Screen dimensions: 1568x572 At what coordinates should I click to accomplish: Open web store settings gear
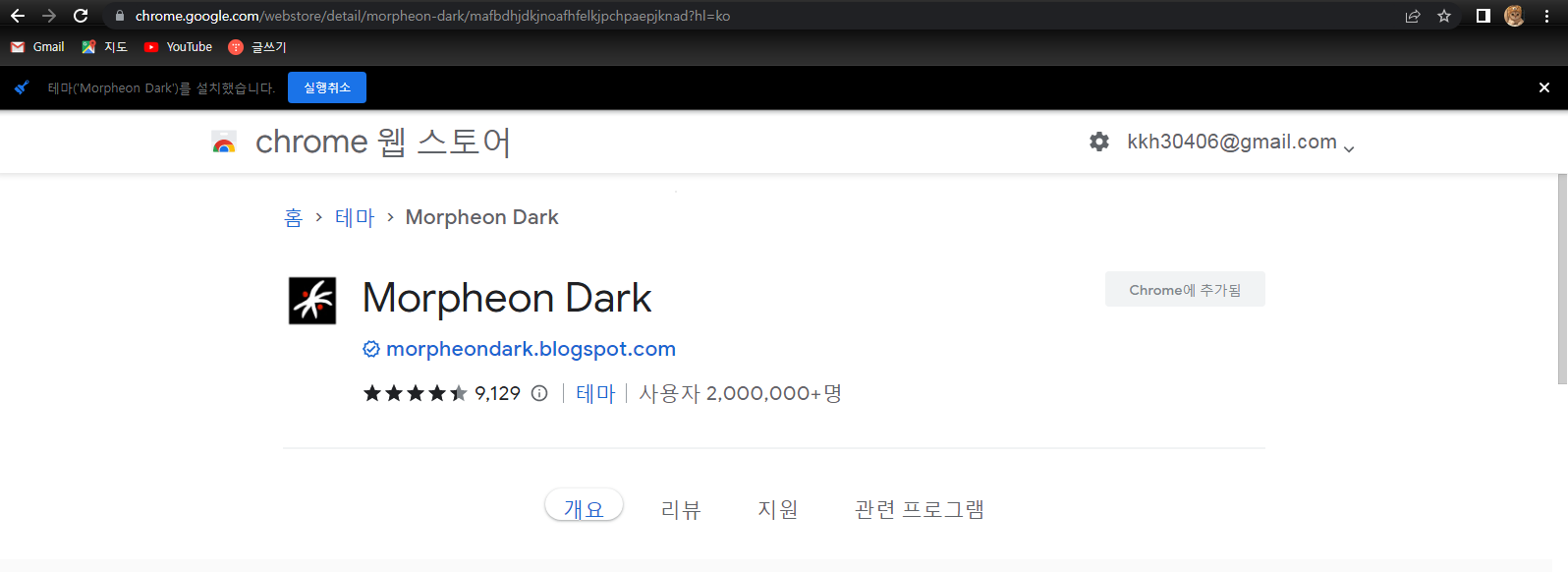point(1099,142)
